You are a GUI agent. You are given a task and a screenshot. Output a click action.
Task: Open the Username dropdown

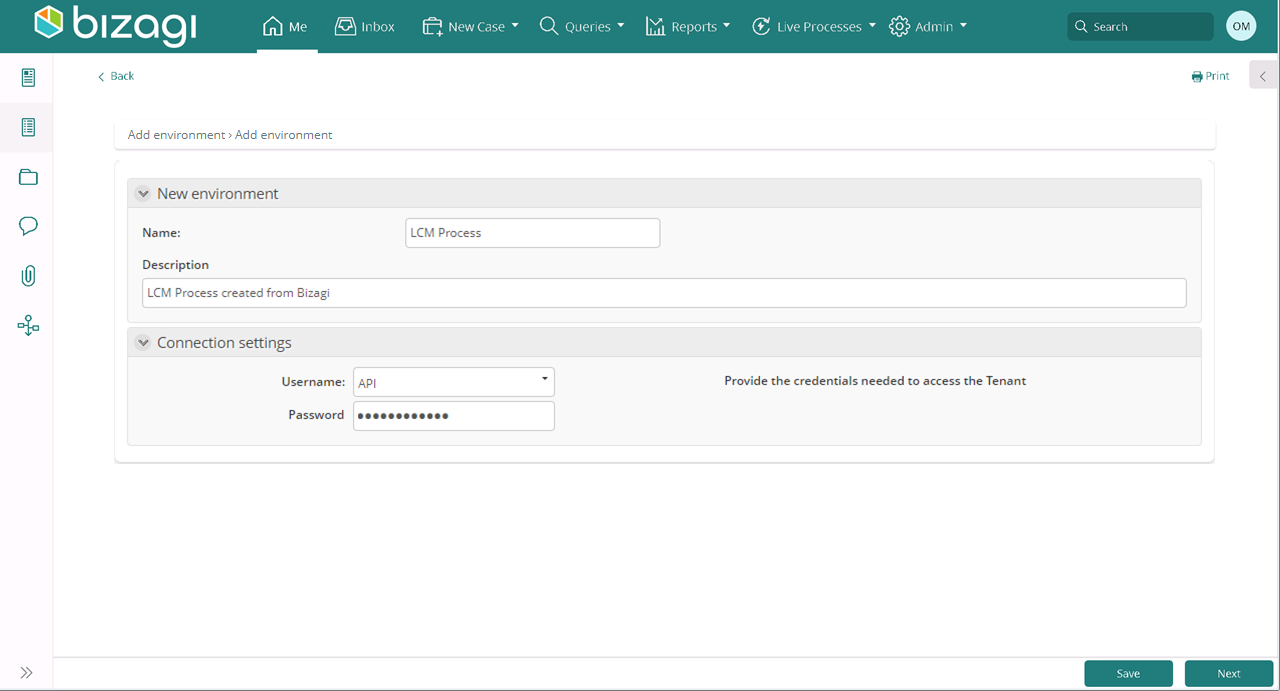454,382
